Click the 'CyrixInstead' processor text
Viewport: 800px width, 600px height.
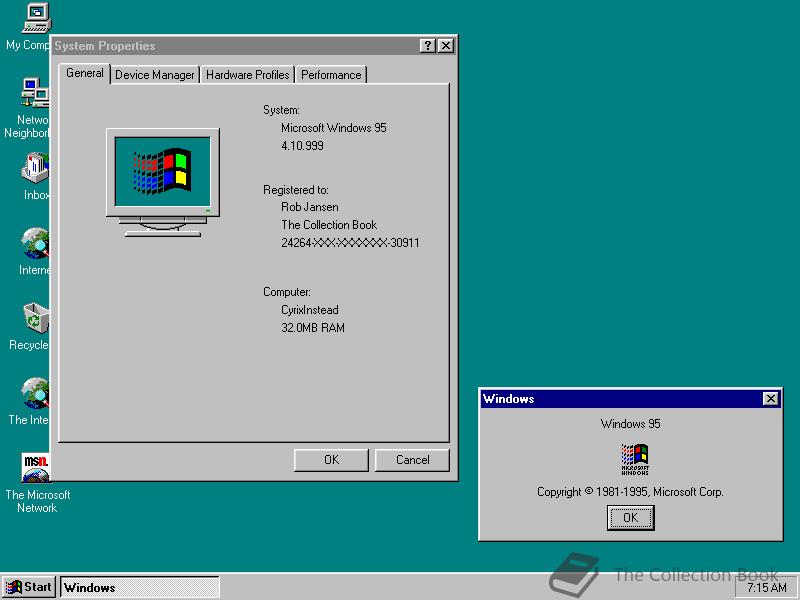pyautogui.click(x=310, y=310)
